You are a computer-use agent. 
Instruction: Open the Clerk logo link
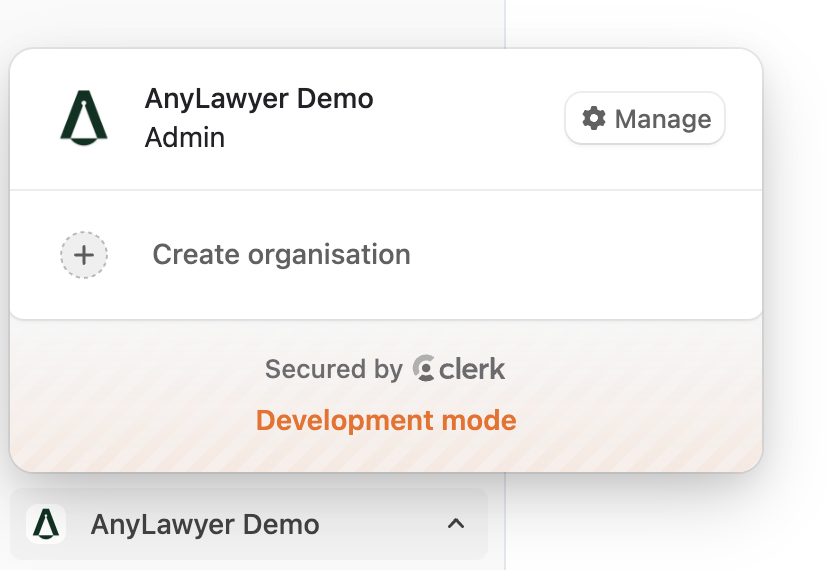(x=458, y=369)
